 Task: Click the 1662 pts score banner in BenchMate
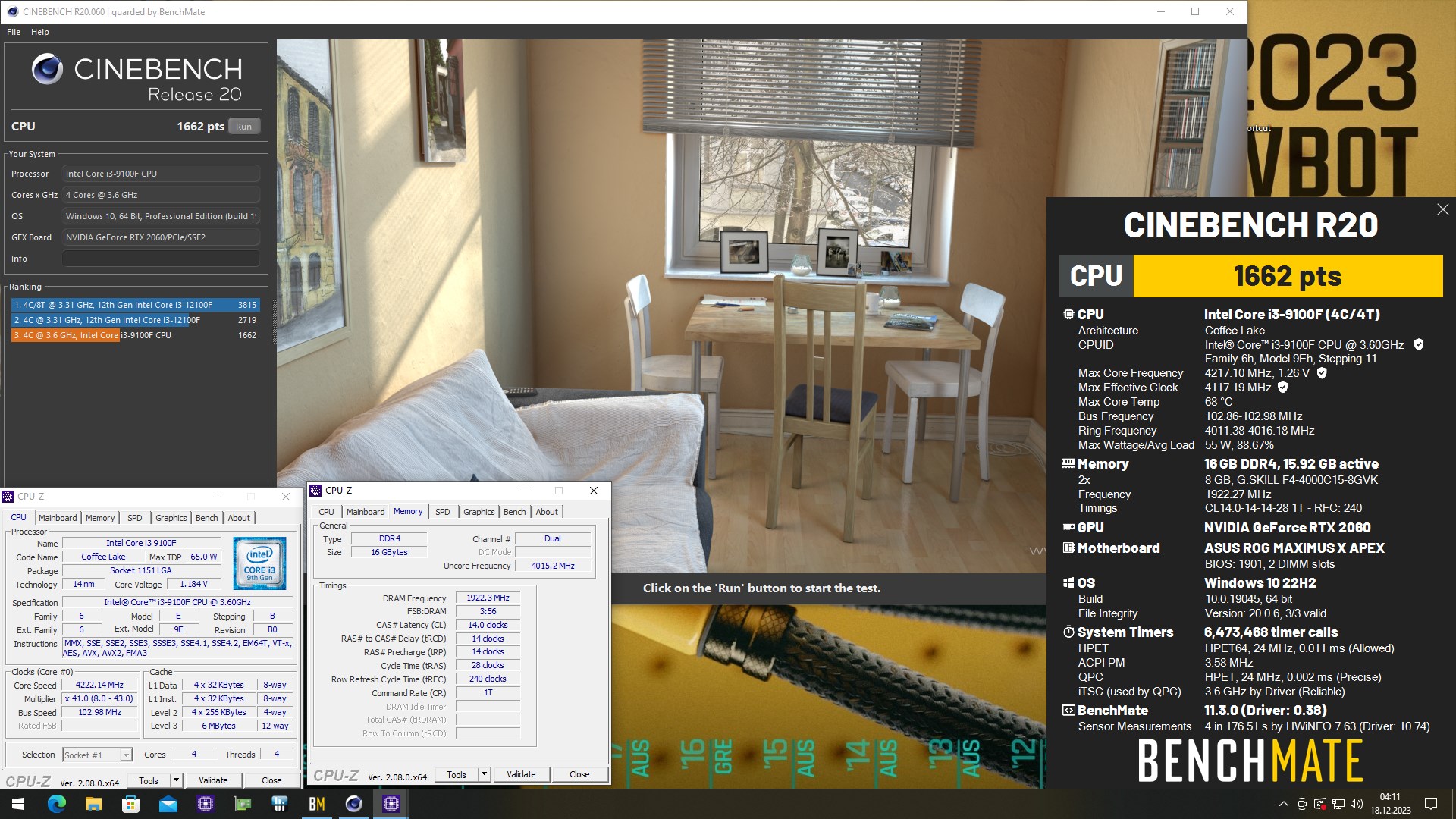tap(1288, 276)
